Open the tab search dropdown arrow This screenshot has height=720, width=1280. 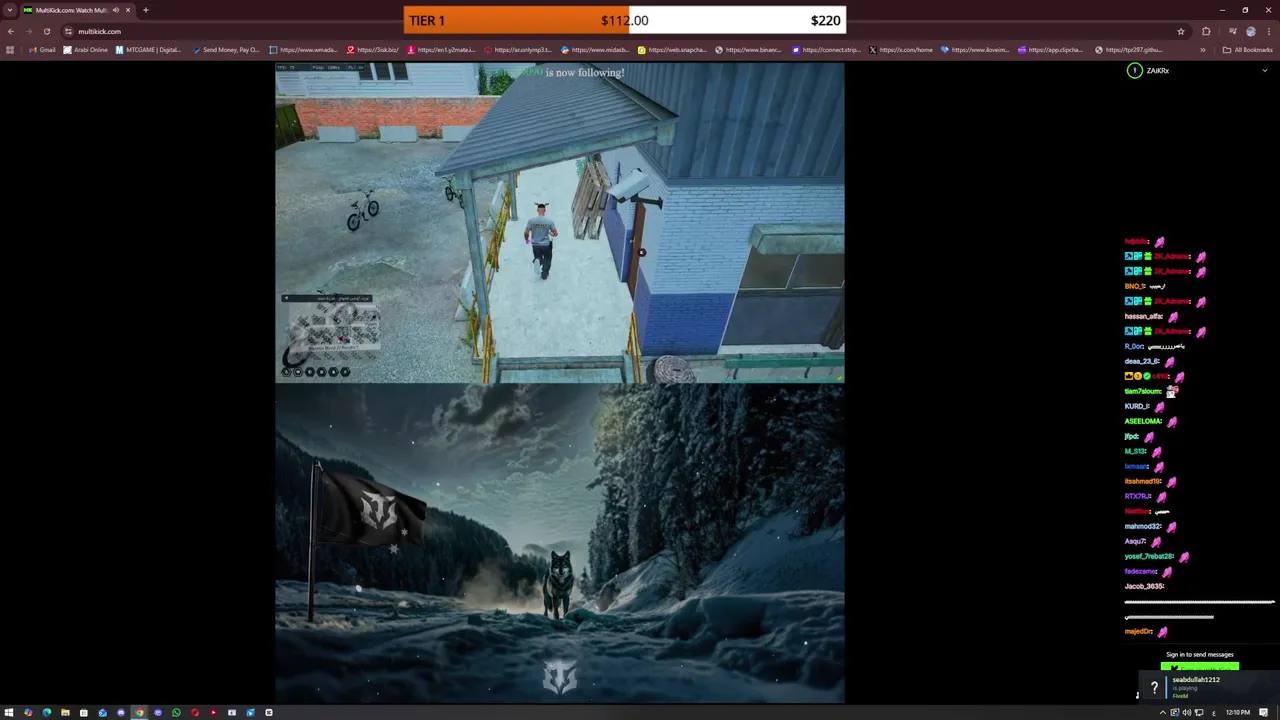[9, 10]
